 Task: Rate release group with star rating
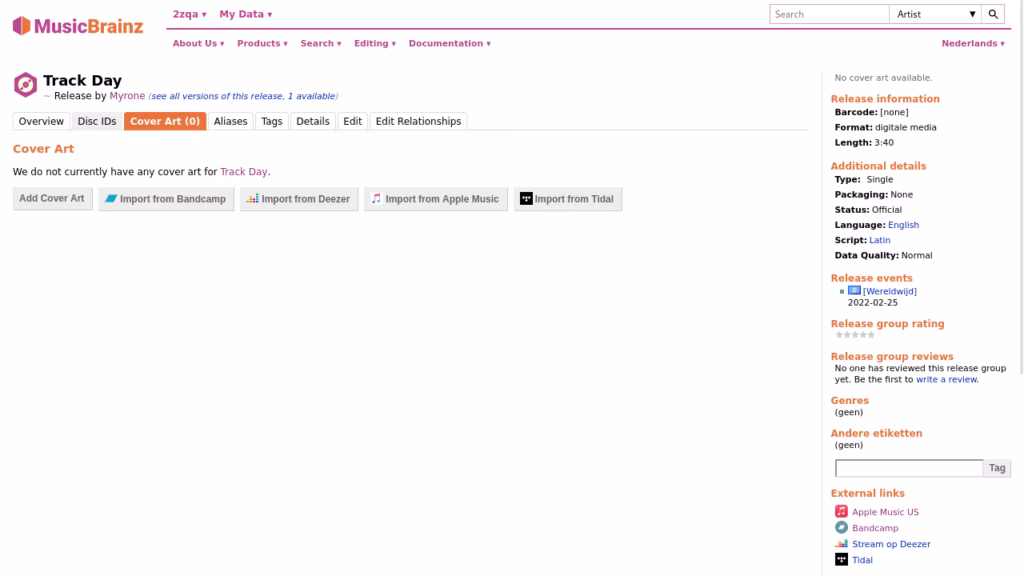(855, 335)
